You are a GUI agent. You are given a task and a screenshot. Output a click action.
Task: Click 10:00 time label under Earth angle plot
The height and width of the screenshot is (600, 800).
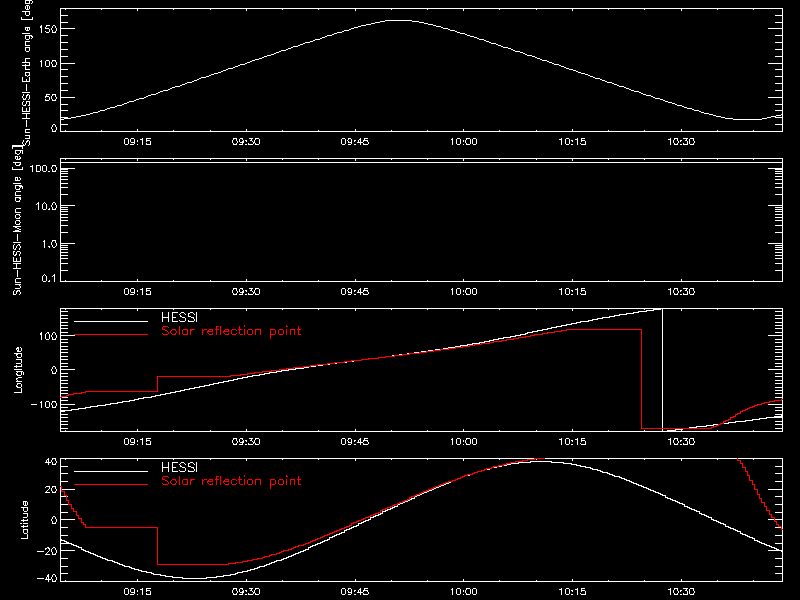[463, 142]
